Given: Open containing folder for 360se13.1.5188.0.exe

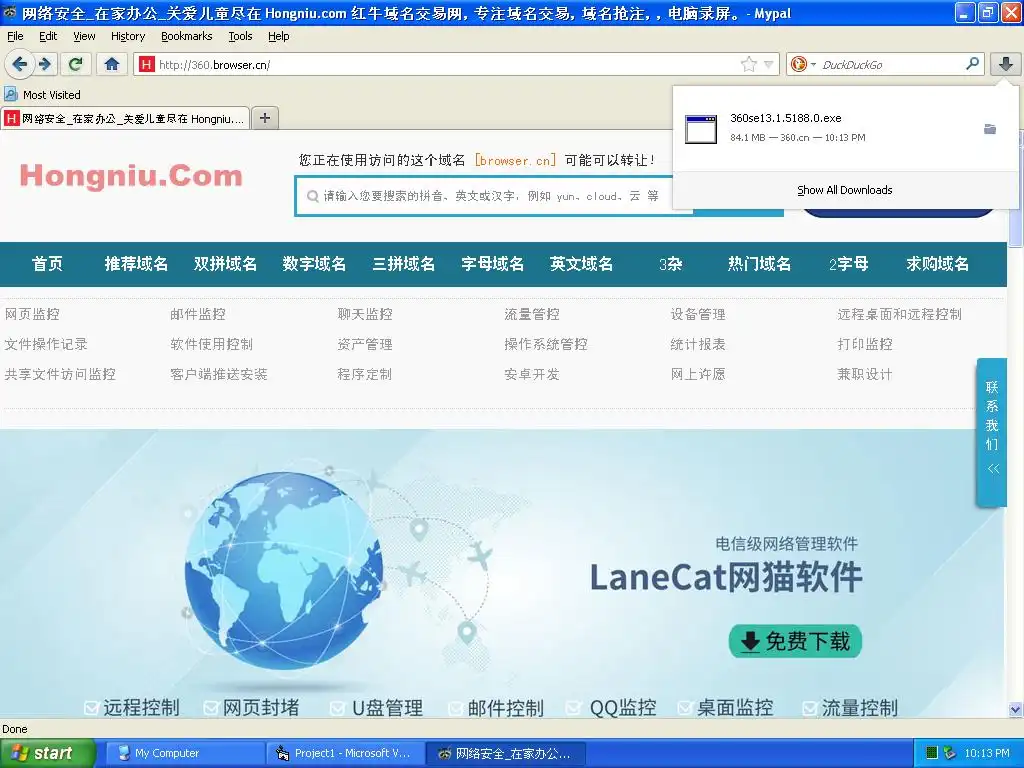Looking at the screenshot, I should pos(990,129).
